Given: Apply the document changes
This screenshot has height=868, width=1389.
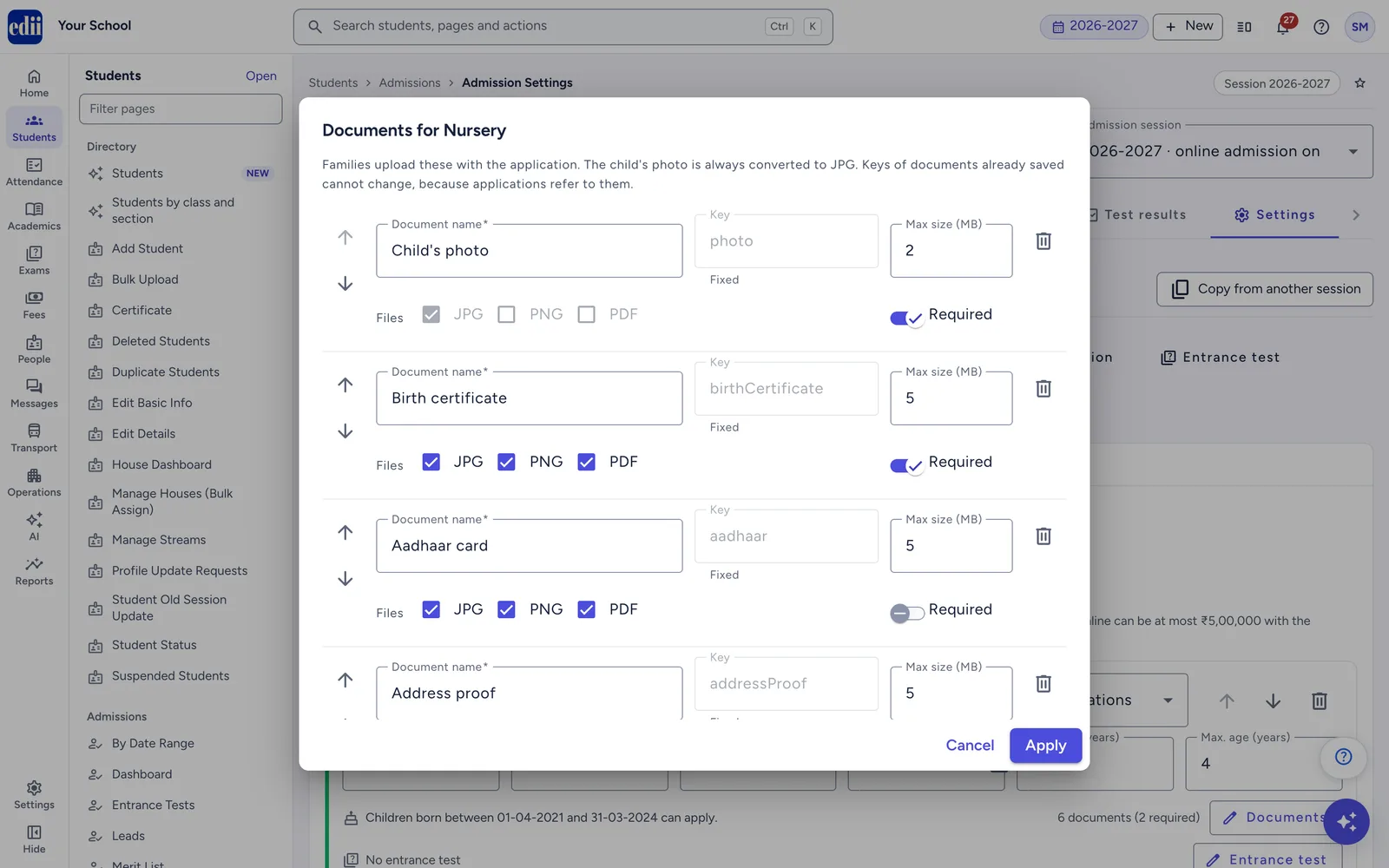Looking at the screenshot, I should [x=1045, y=746].
